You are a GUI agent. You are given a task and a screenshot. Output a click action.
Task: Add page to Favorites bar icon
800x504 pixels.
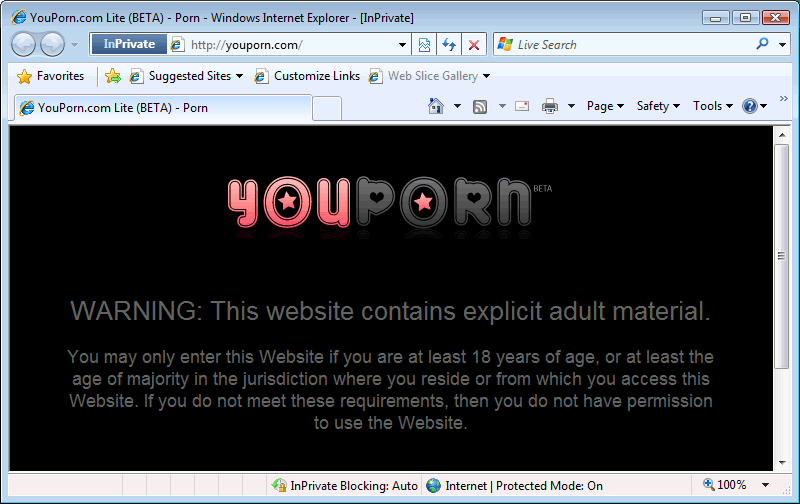point(113,76)
